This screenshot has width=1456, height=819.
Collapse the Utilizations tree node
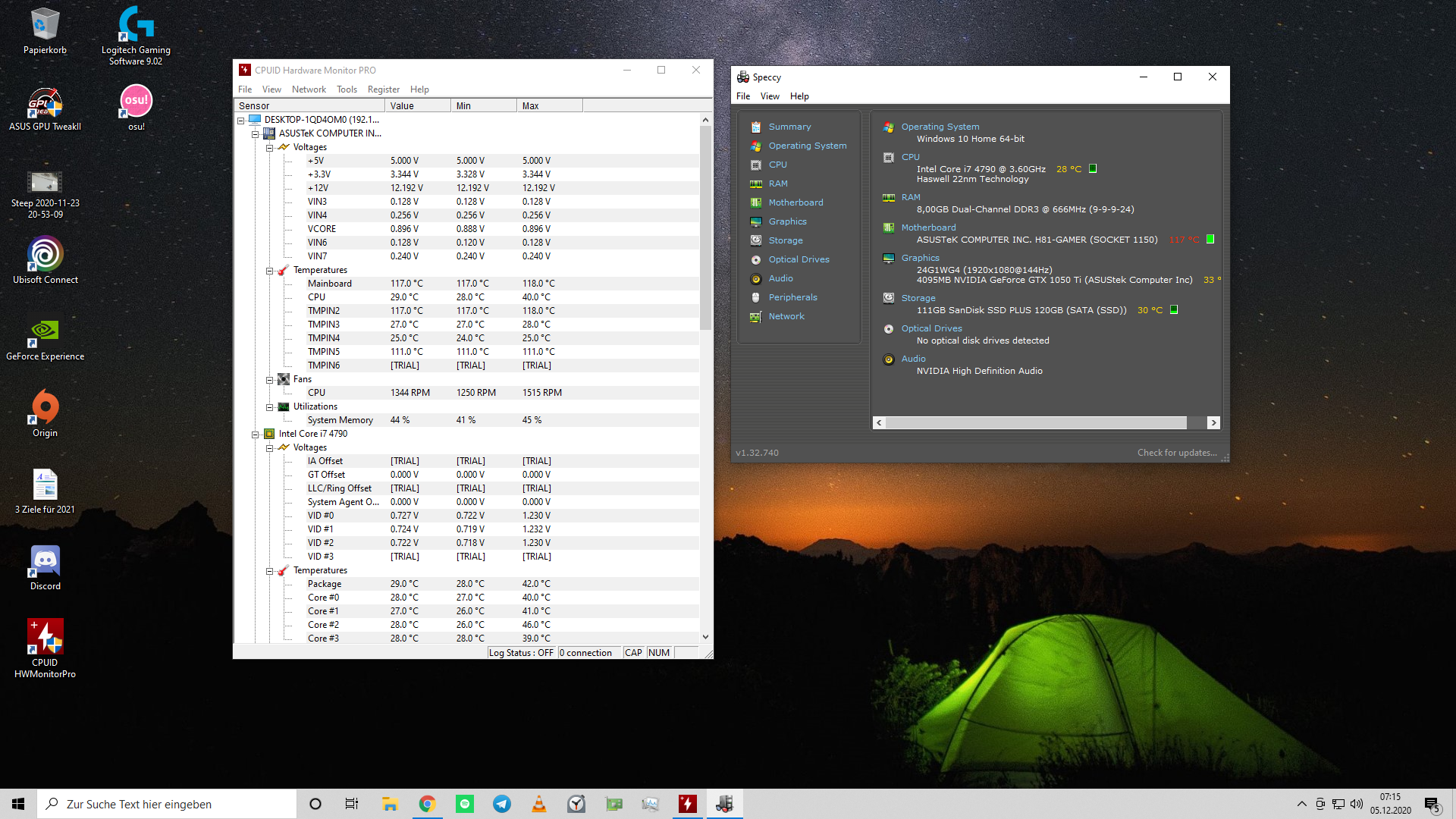pos(269,407)
